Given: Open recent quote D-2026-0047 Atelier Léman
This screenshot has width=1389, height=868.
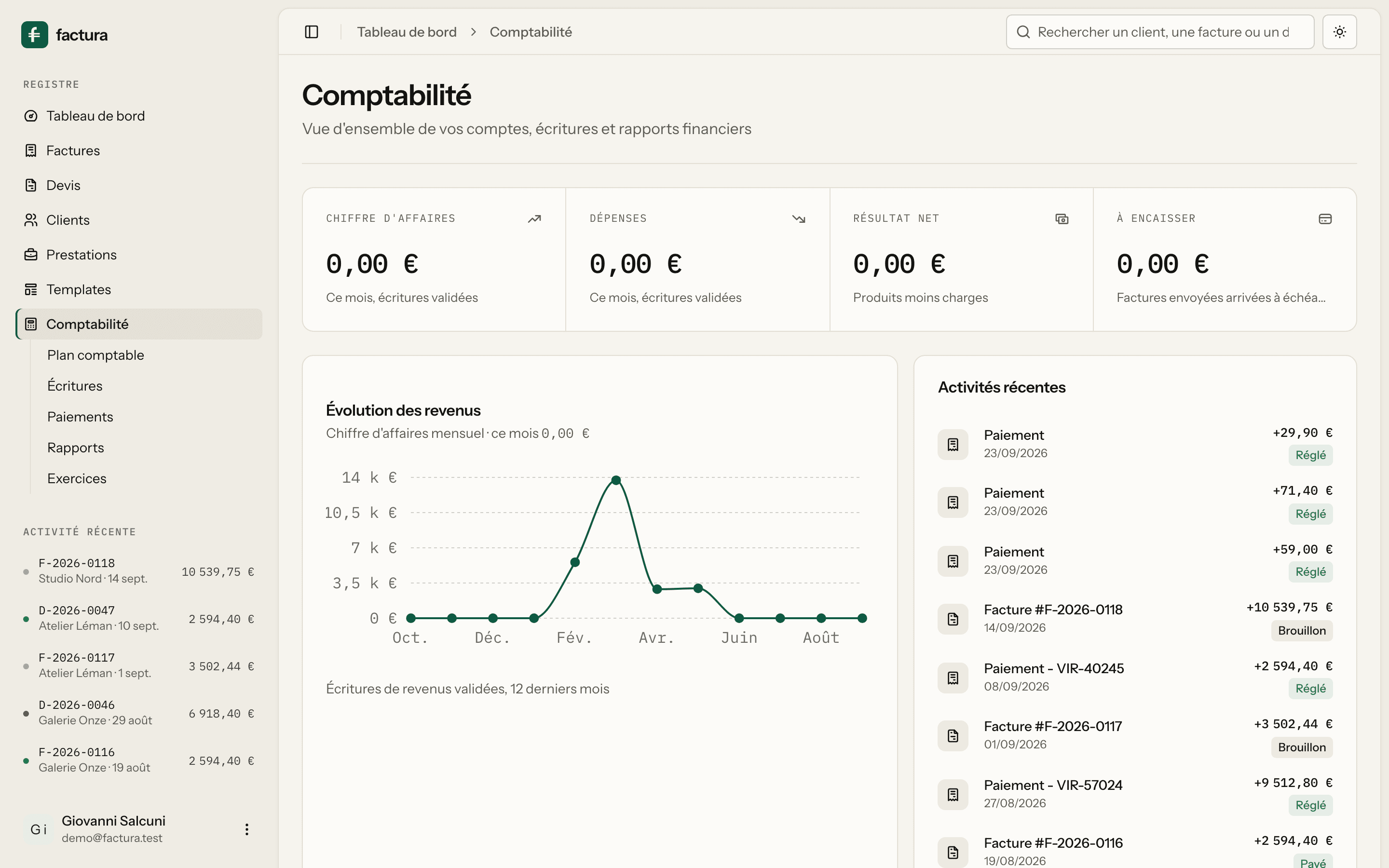Looking at the screenshot, I should pyautogui.click(x=139, y=618).
